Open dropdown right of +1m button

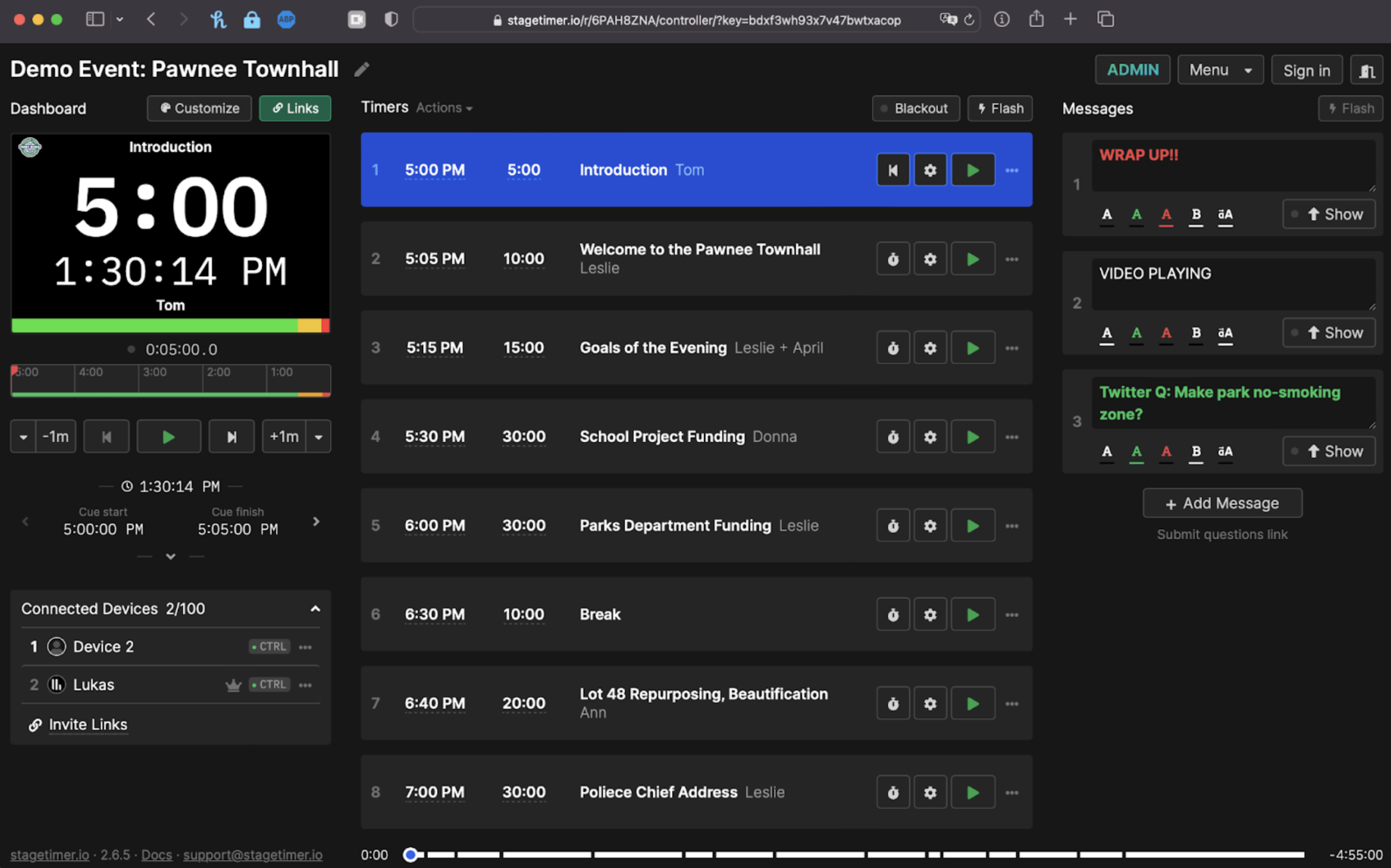(x=318, y=437)
